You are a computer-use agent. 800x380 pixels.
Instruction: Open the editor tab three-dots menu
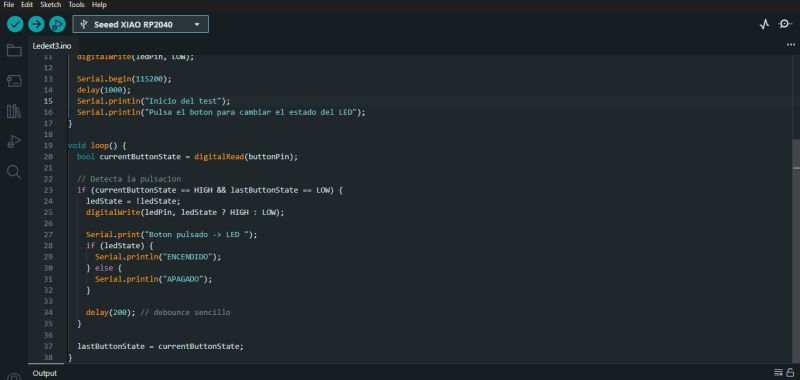click(x=791, y=45)
